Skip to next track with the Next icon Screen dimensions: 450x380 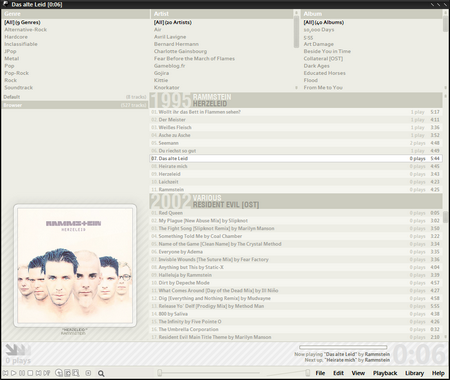(38, 373)
